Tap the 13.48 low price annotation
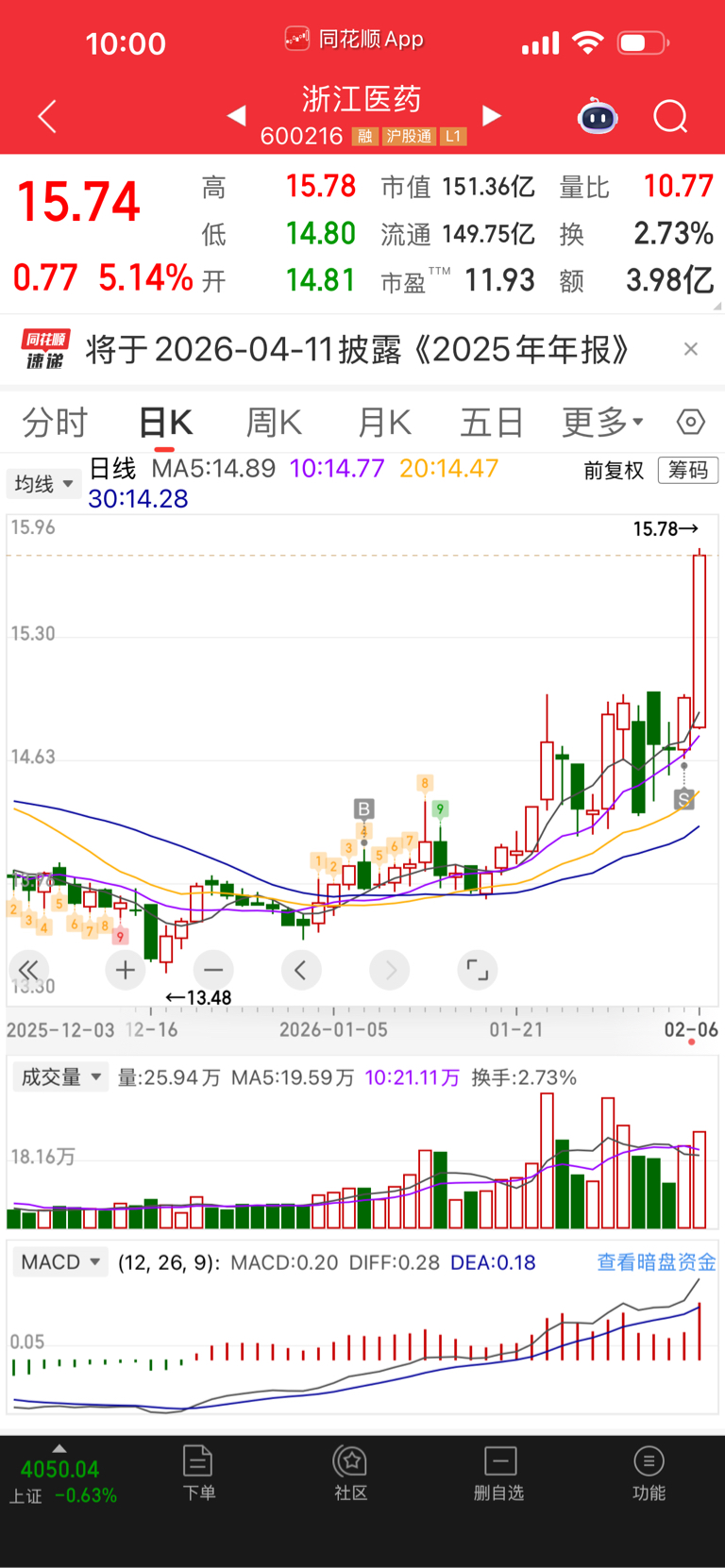The image size is (725, 1568). coord(198,997)
